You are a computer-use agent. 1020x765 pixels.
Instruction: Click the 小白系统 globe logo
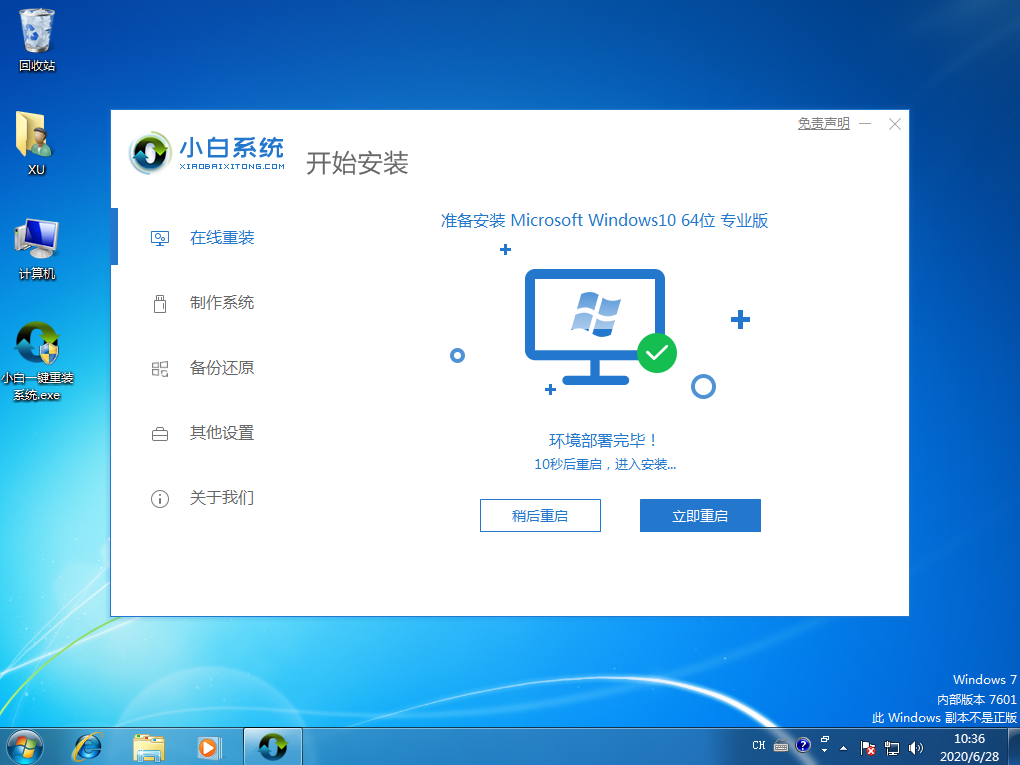point(150,153)
